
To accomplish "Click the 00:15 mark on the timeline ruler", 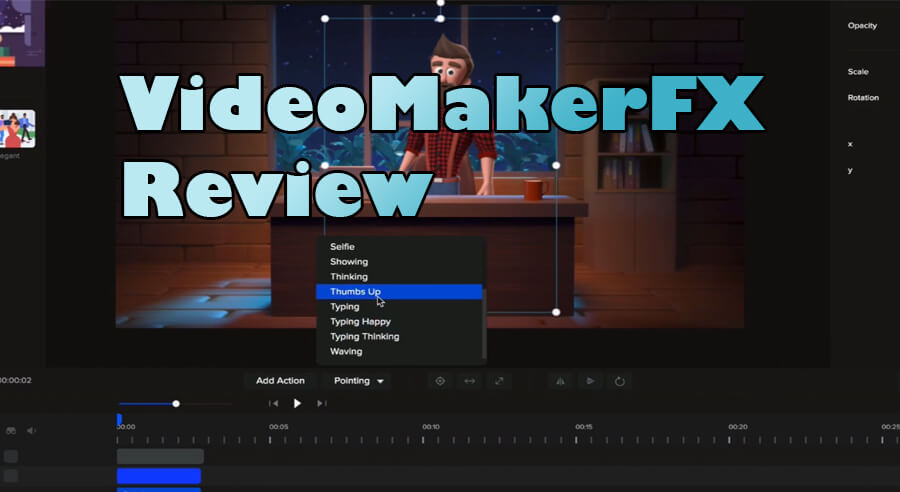I will point(584,427).
